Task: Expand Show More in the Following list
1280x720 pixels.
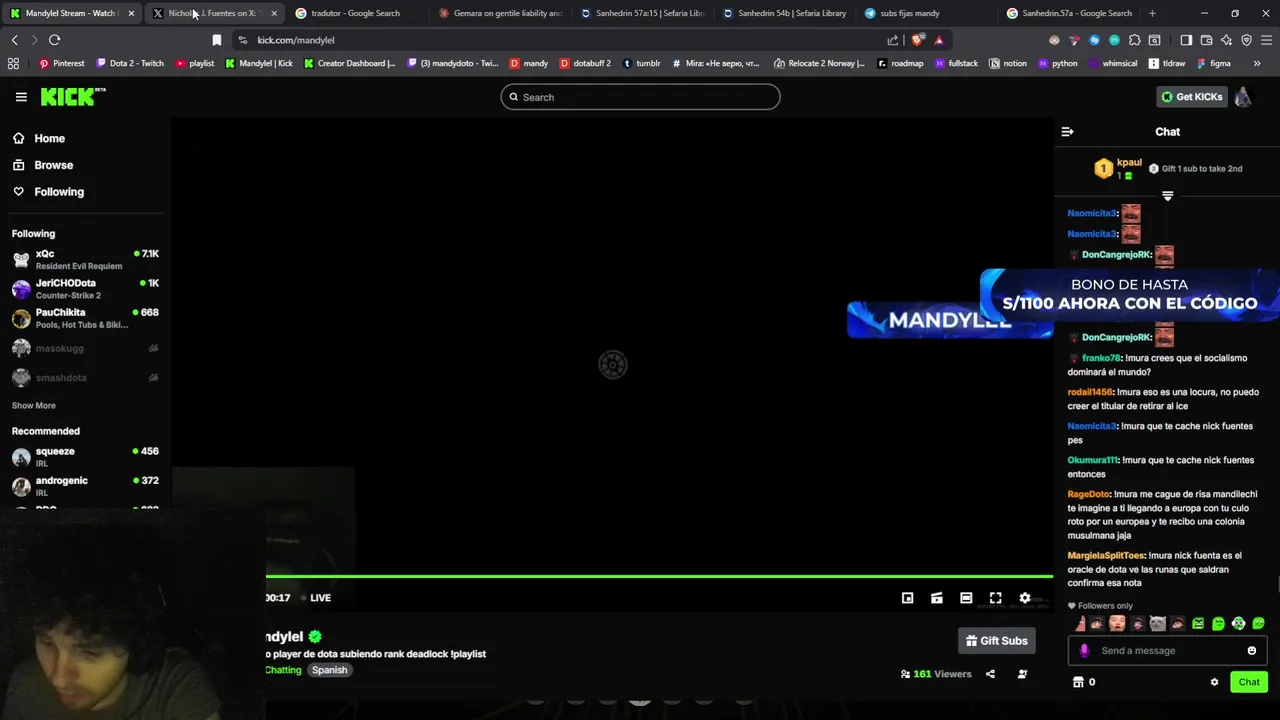Action: point(34,406)
